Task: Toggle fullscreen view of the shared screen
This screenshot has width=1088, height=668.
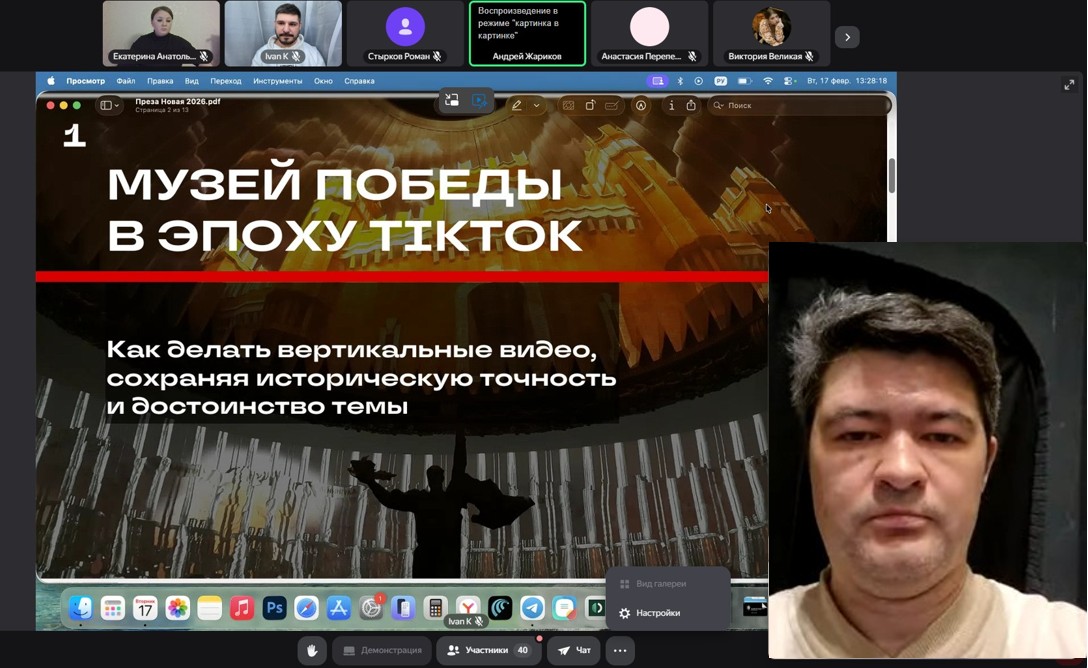Action: (1069, 85)
